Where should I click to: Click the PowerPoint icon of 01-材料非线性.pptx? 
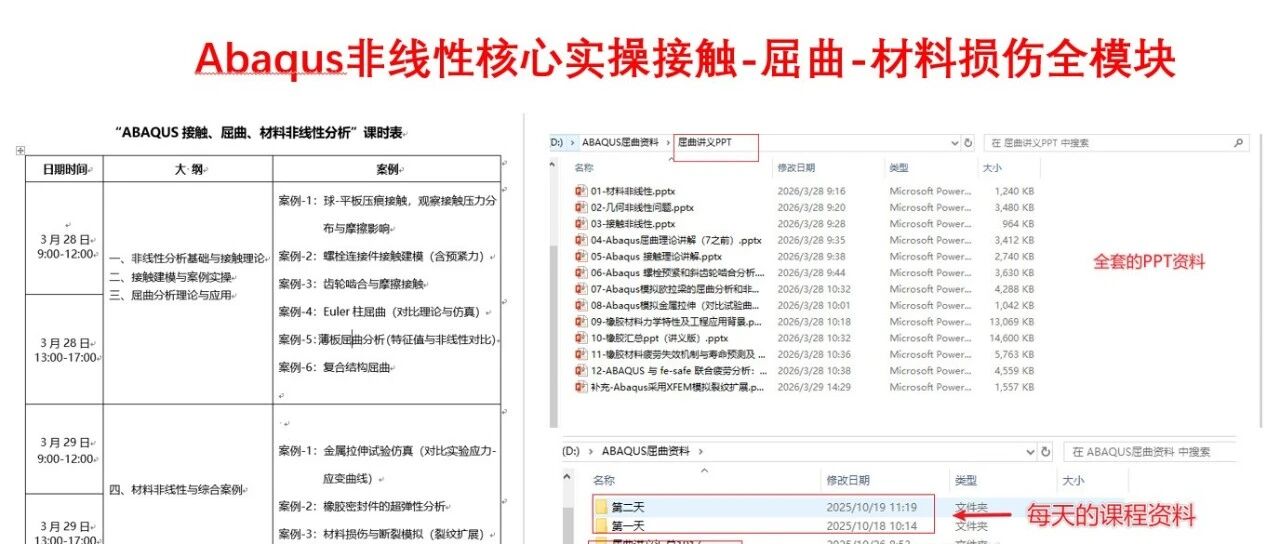[581, 191]
